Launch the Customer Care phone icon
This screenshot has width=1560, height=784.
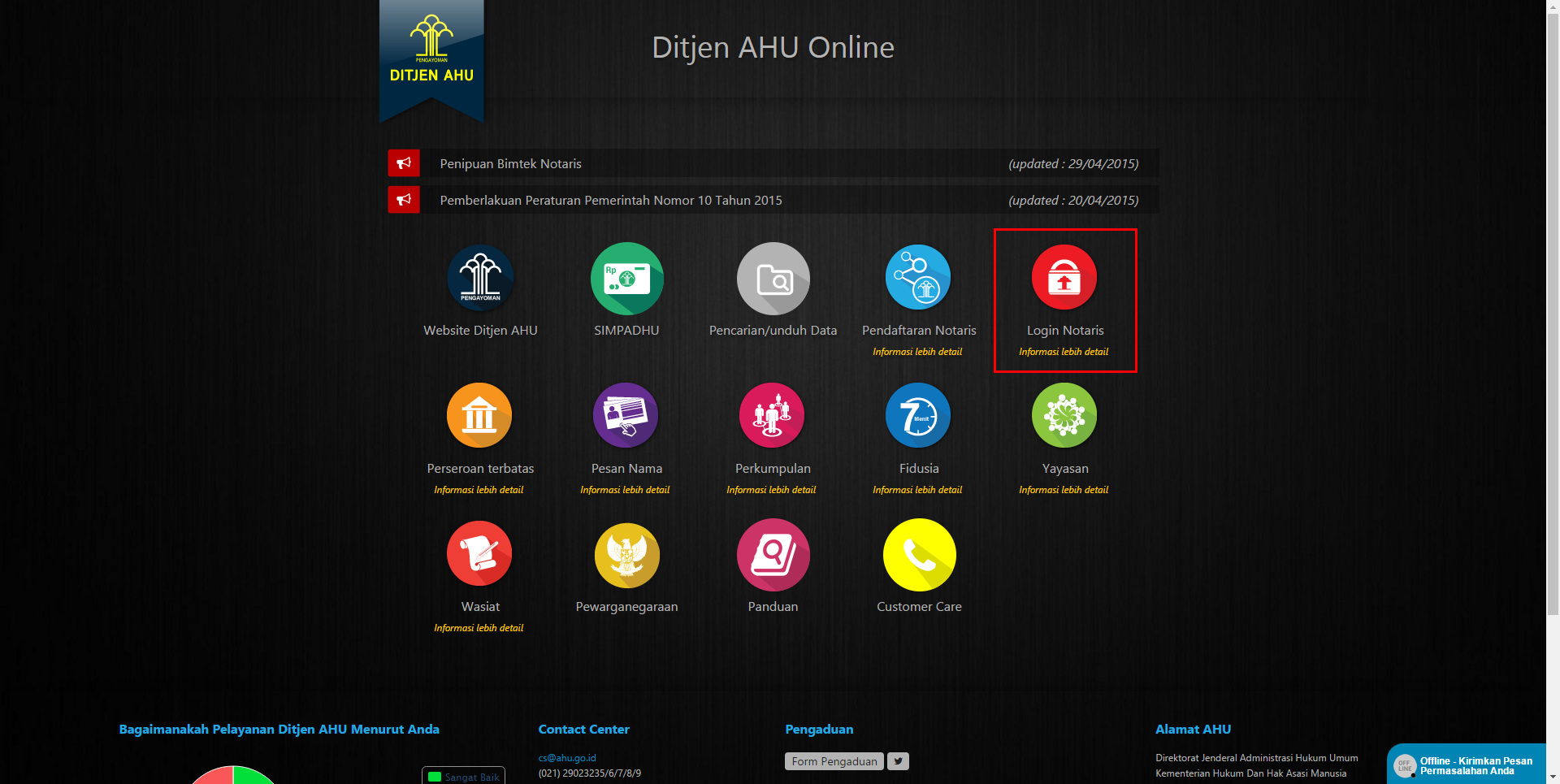tap(919, 555)
